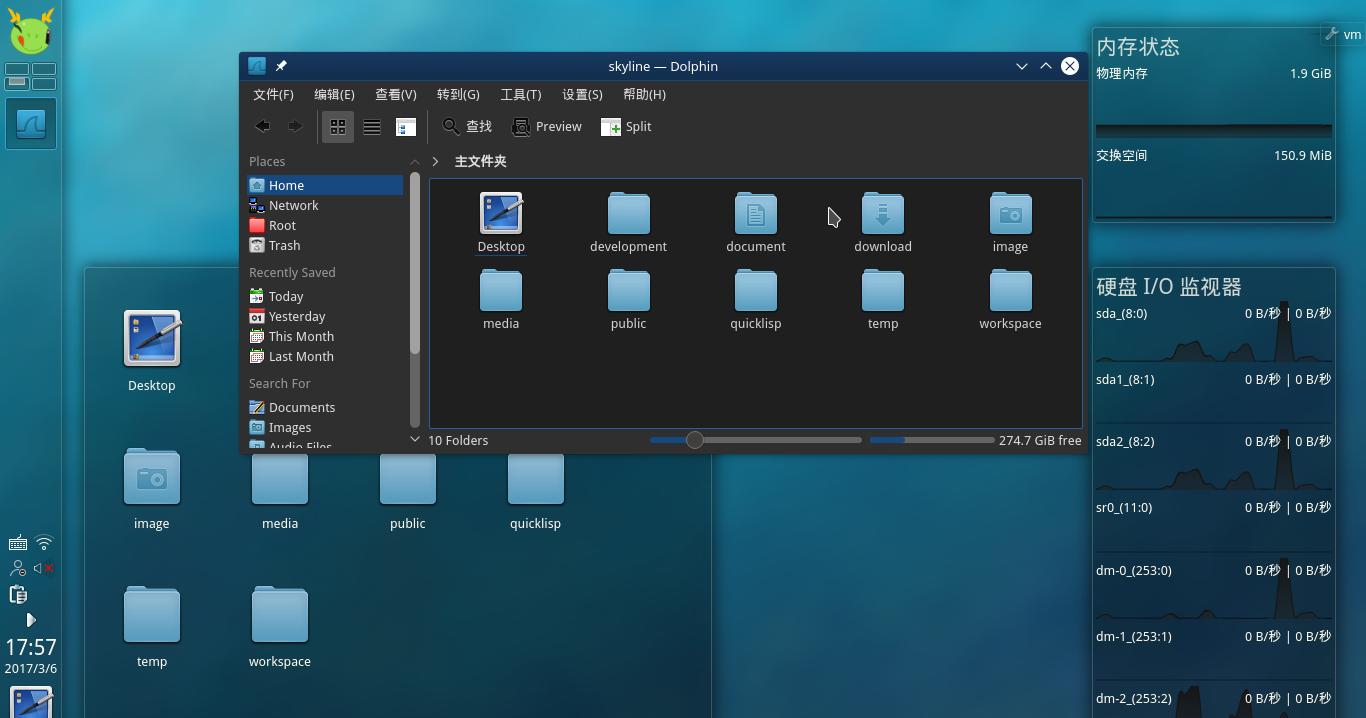This screenshot has height=718, width=1366.
Task: Switch to Compact view mode
Action: (372, 126)
